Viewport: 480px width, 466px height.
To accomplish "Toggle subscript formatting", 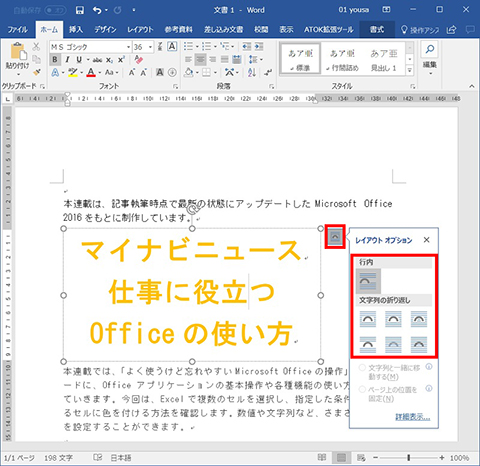I will click(x=109, y=60).
